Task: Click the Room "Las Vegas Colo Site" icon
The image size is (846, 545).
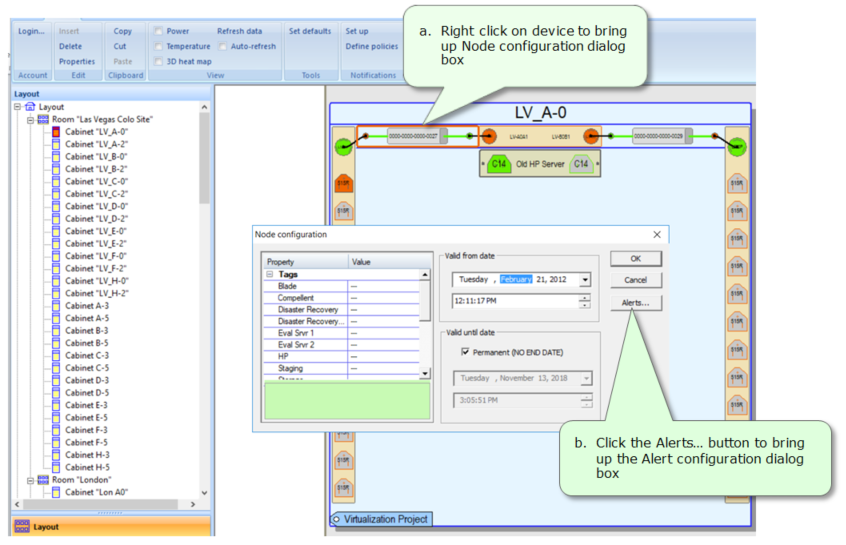Action: point(43,119)
